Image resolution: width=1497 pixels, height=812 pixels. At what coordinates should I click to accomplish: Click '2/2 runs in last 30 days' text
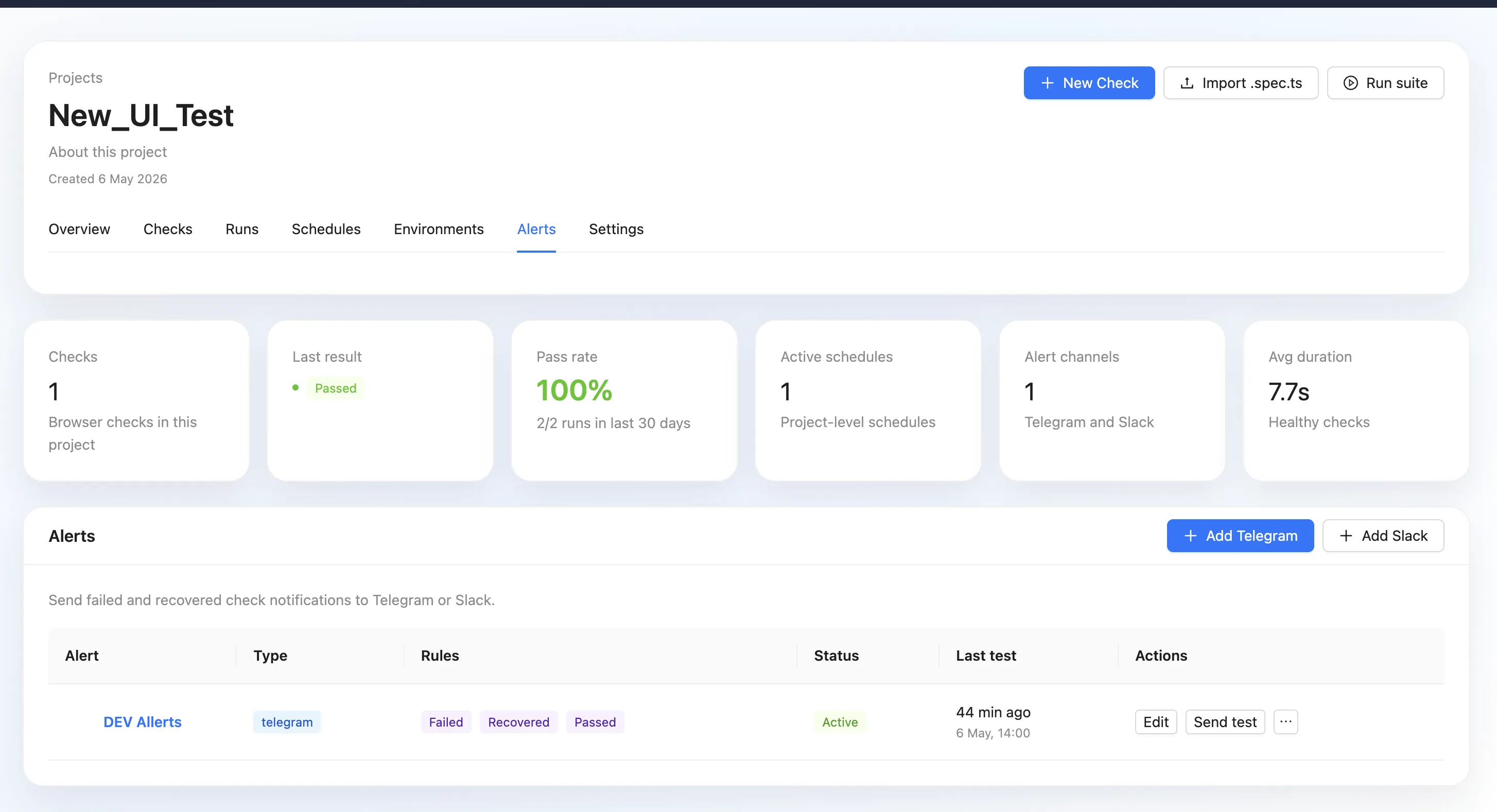pos(613,423)
